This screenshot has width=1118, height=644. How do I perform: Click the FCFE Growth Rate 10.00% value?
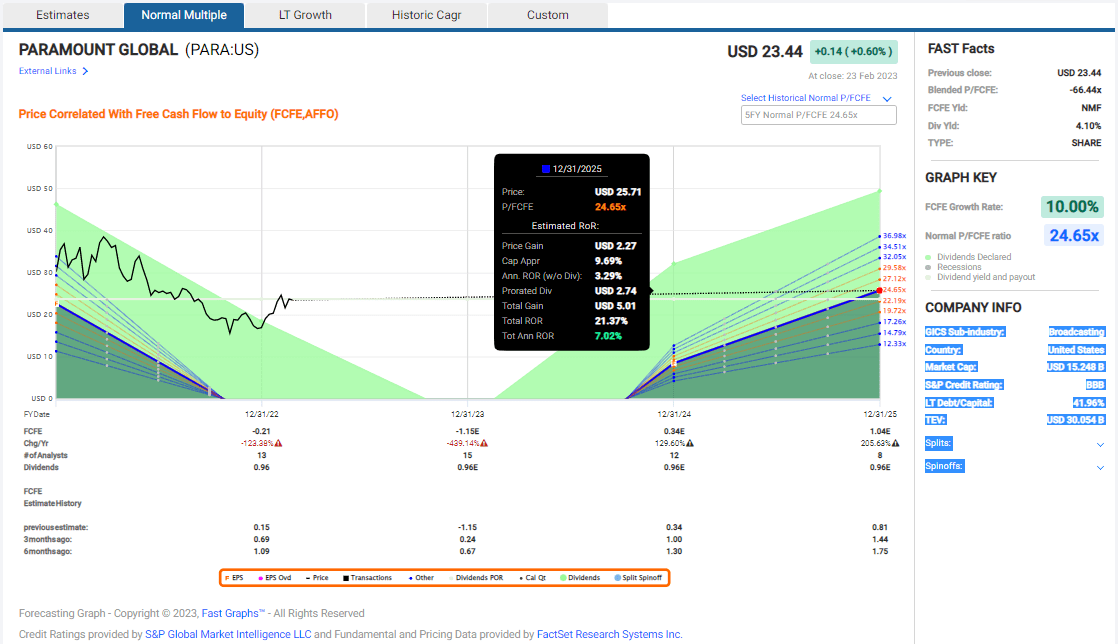(1072, 207)
